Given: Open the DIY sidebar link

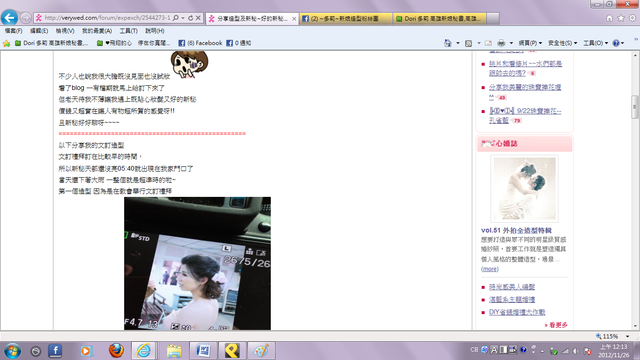Looking at the screenshot, I should pos(517,312).
